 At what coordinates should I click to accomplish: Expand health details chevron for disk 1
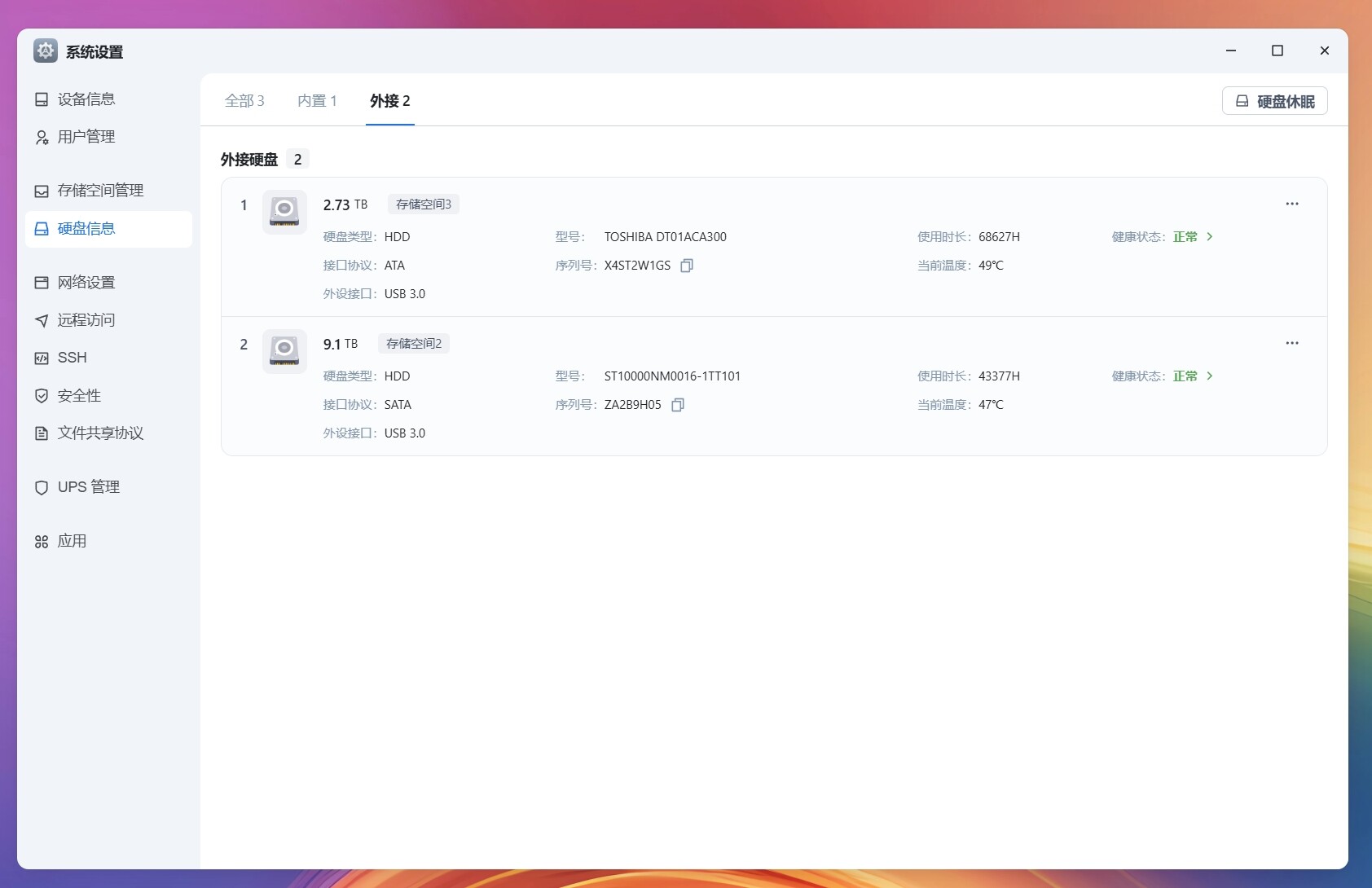(x=1210, y=237)
